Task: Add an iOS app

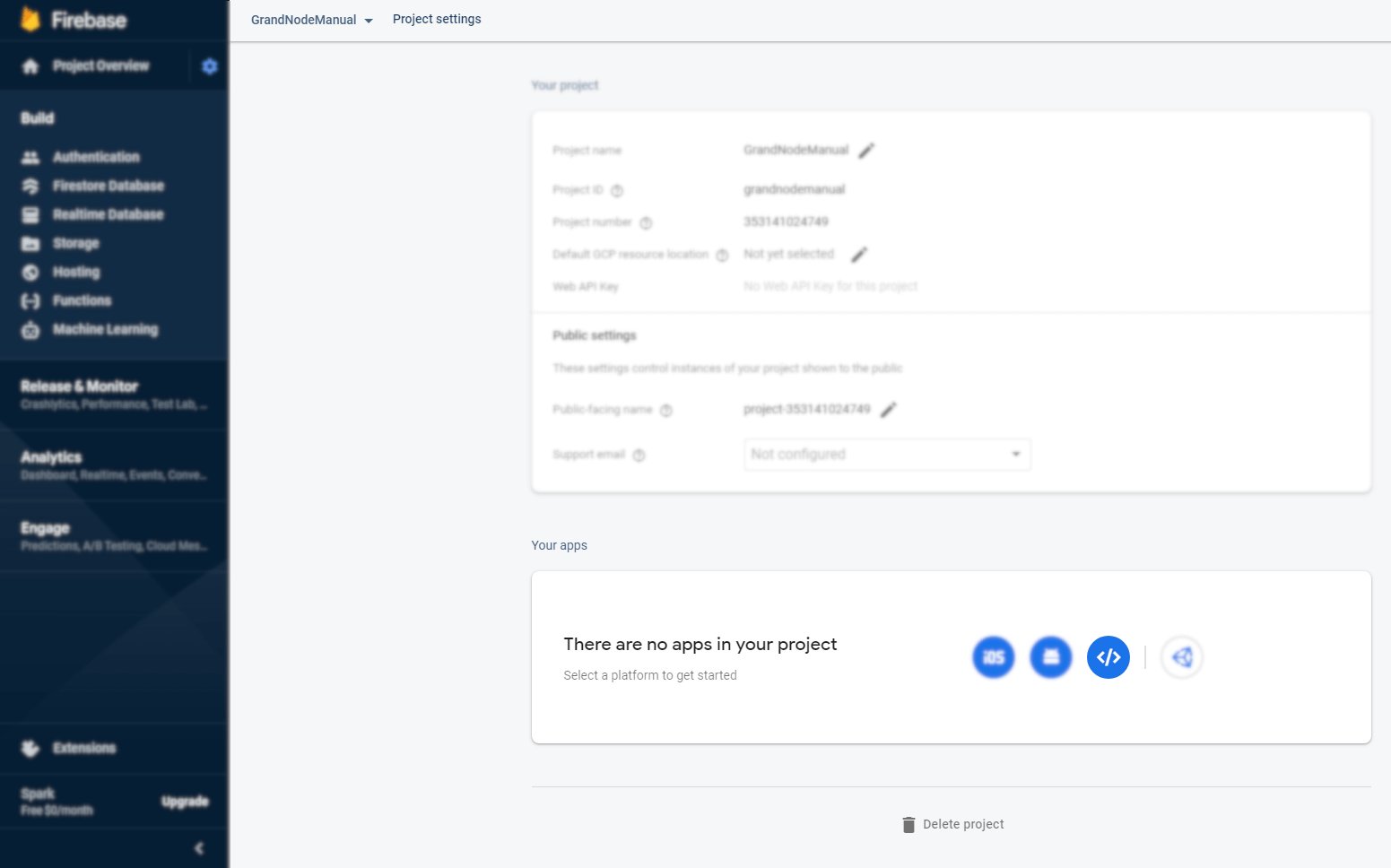Action: pos(994,657)
